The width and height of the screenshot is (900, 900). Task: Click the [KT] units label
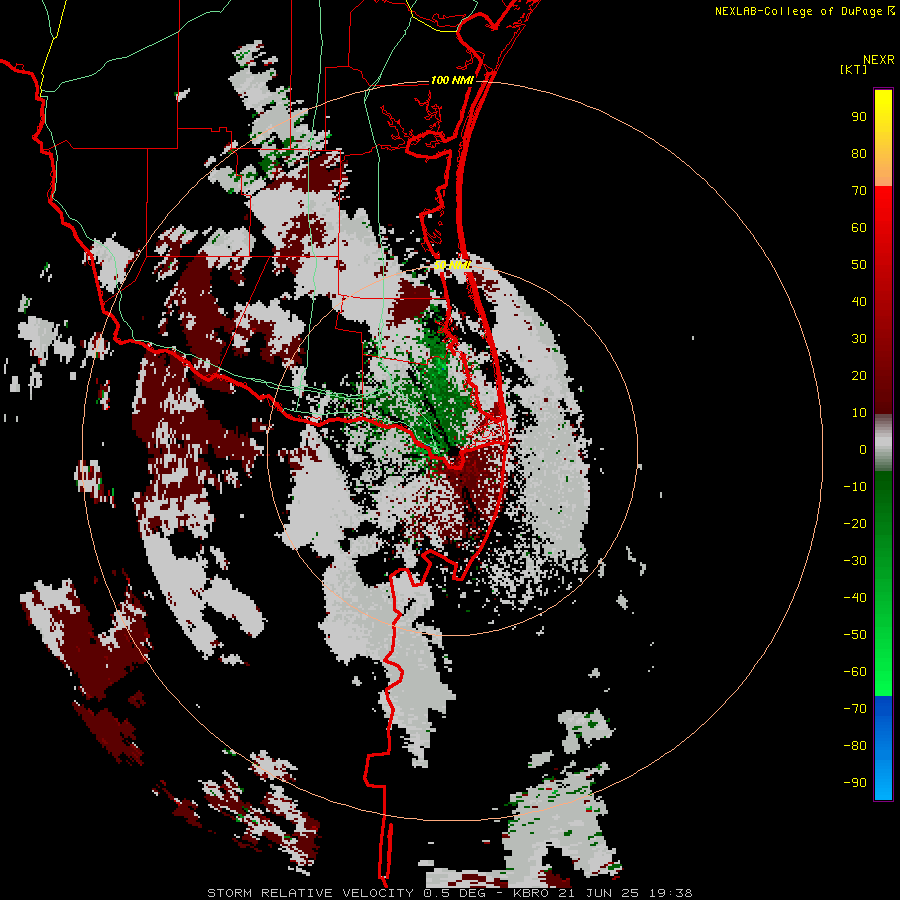point(853,69)
